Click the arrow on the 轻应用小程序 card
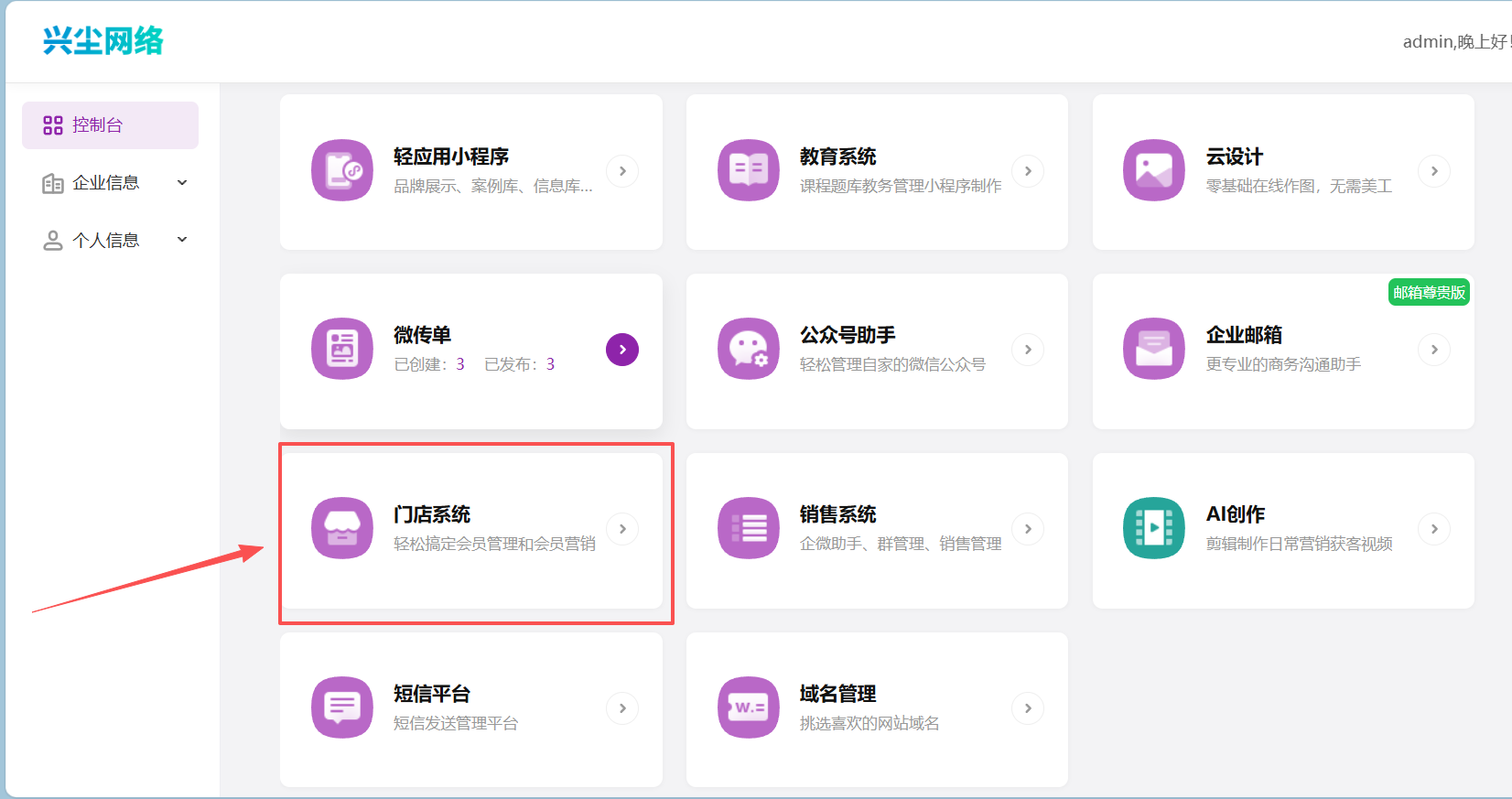 coord(622,171)
